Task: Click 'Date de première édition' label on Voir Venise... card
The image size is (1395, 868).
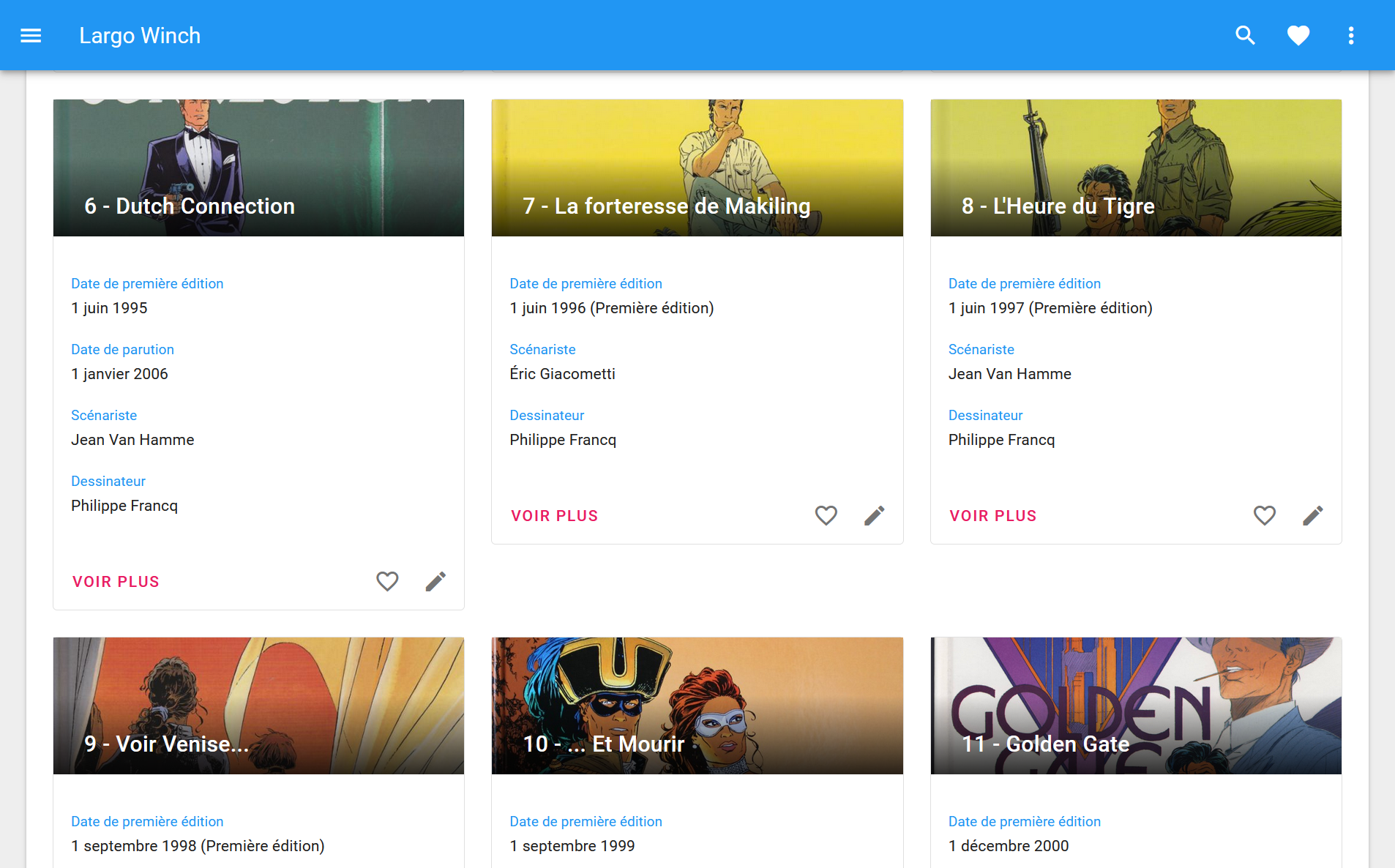Action: pyautogui.click(x=147, y=821)
